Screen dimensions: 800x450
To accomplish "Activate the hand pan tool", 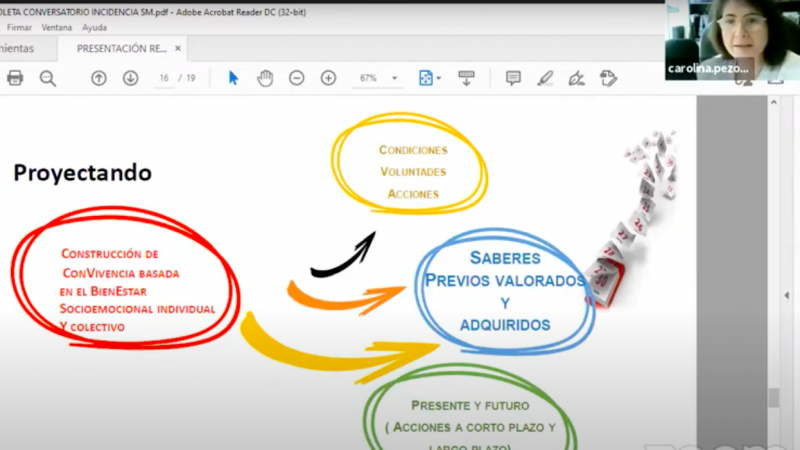I will [x=265, y=78].
